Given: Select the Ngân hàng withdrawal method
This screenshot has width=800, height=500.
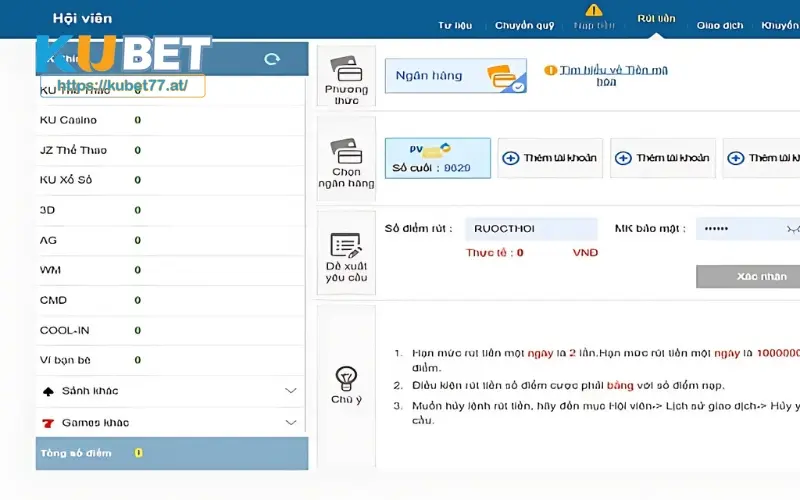Looking at the screenshot, I should coord(456,76).
